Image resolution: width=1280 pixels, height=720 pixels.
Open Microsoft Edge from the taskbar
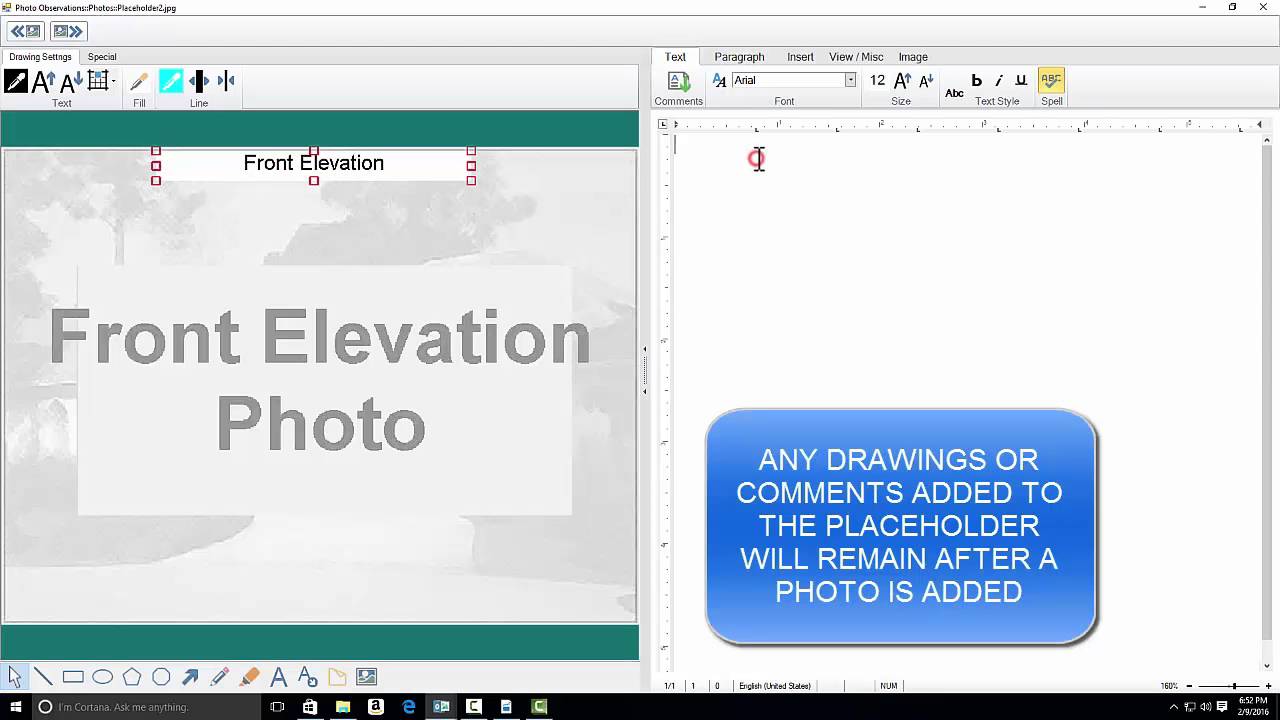pos(409,707)
